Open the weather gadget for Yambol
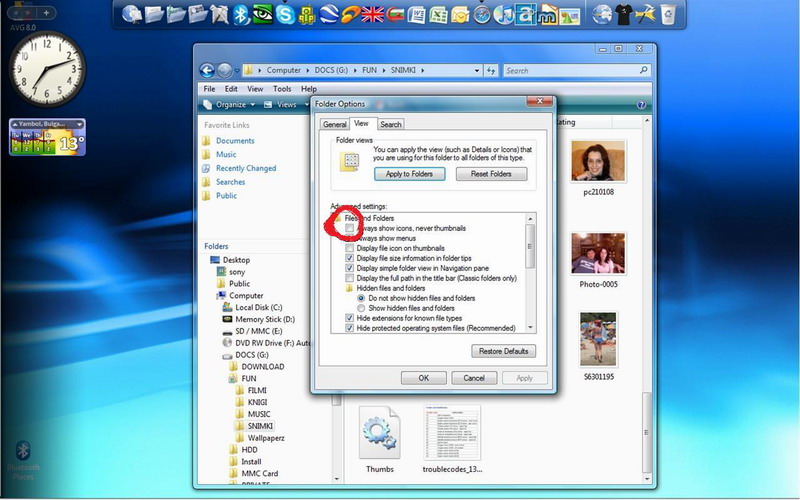 pos(47,137)
